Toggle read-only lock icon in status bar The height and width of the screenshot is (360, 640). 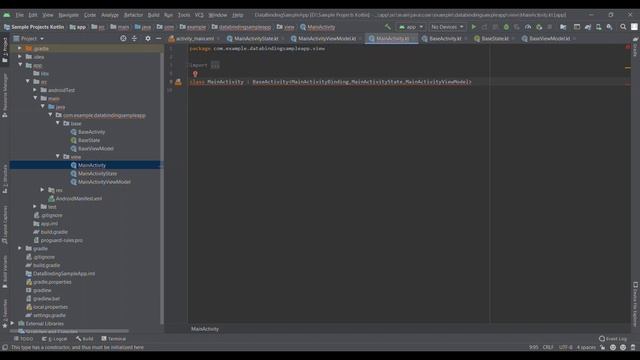(x=602, y=347)
